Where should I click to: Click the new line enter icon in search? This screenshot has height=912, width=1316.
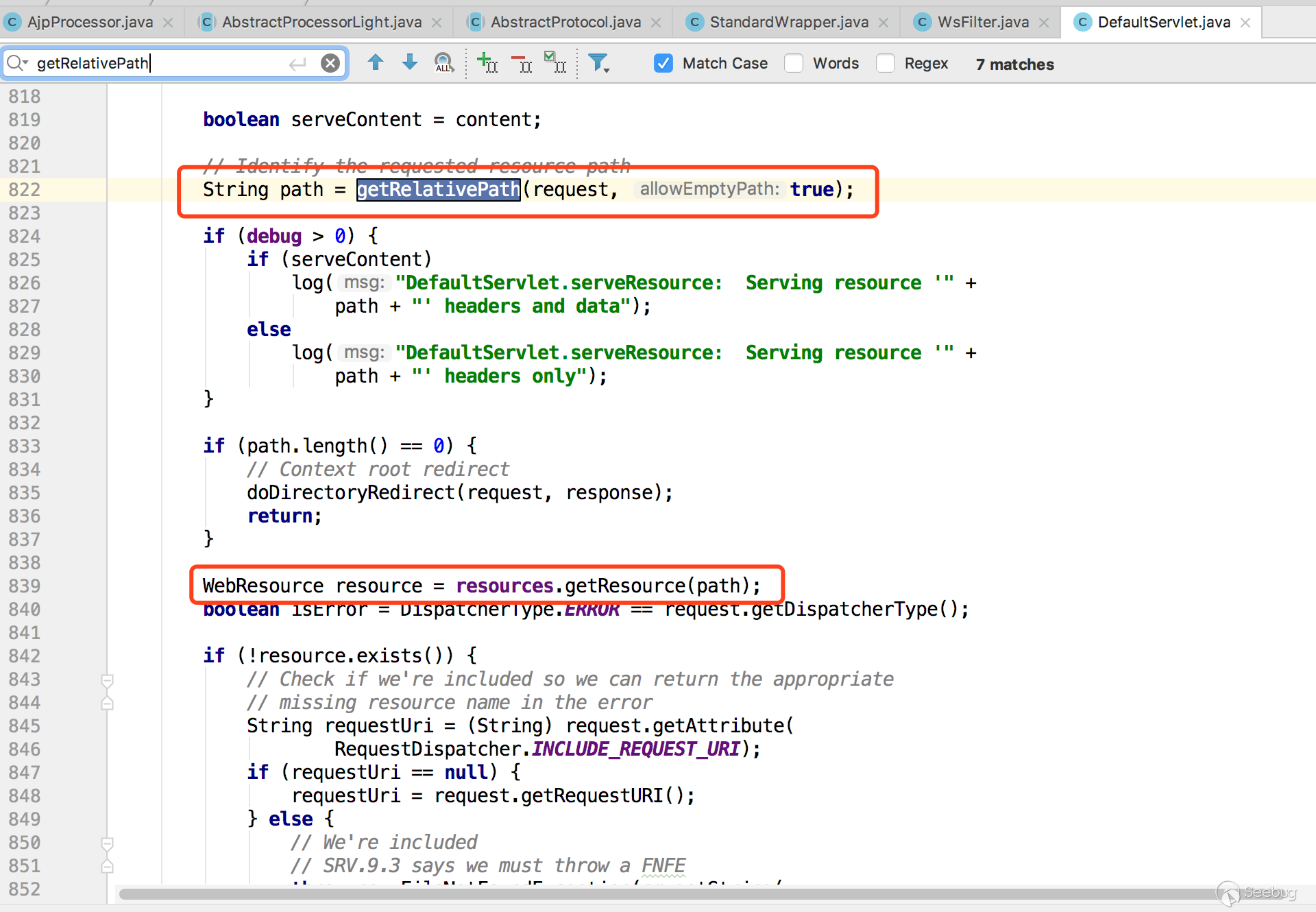[297, 64]
